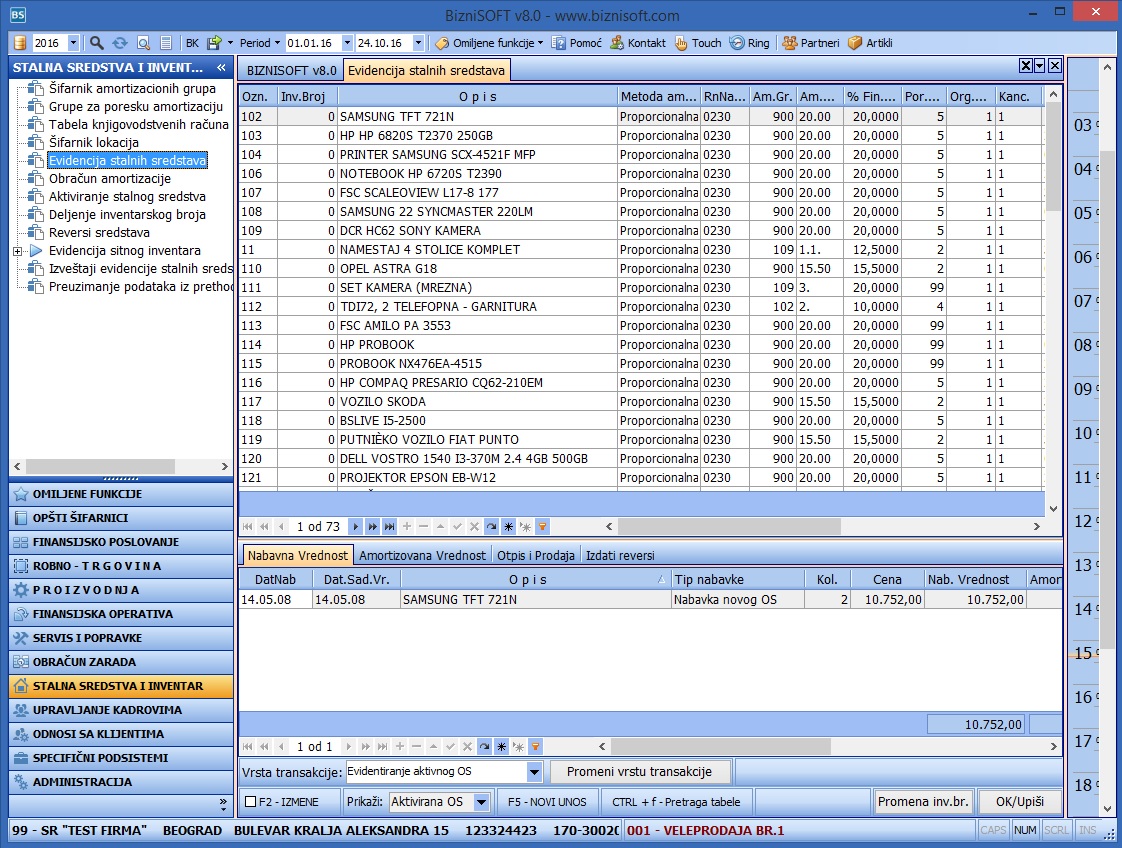1122x848 pixels.
Task: Open the start date 01.01.16 dropdown
Action: (x=347, y=43)
